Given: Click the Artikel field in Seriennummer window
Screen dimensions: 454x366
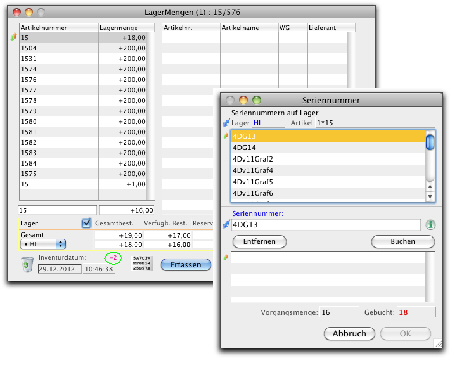Looking at the screenshot, I should click(375, 123).
